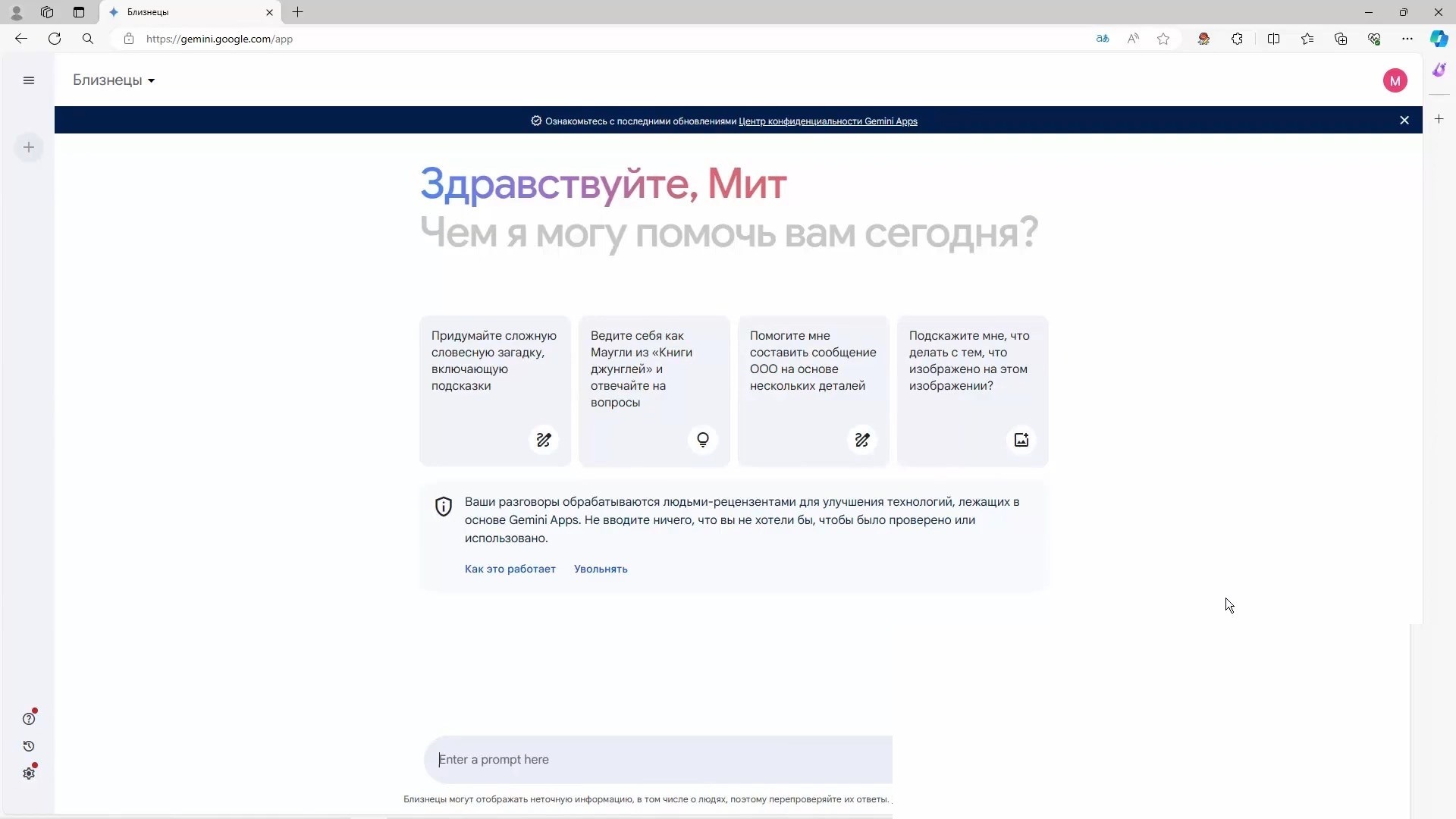
Task: Reload the page
Action: pos(55,39)
